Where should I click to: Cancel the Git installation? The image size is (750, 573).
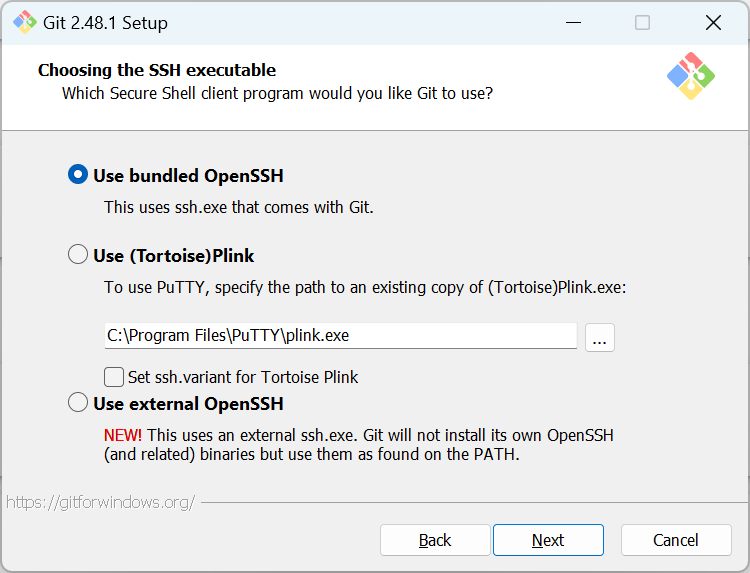[x=676, y=540]
